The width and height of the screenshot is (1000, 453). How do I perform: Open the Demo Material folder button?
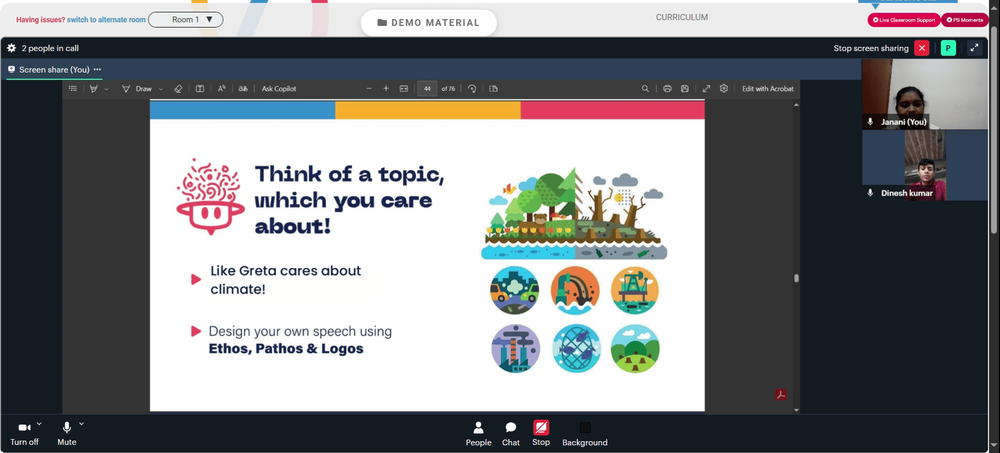[x=429, y=23]
